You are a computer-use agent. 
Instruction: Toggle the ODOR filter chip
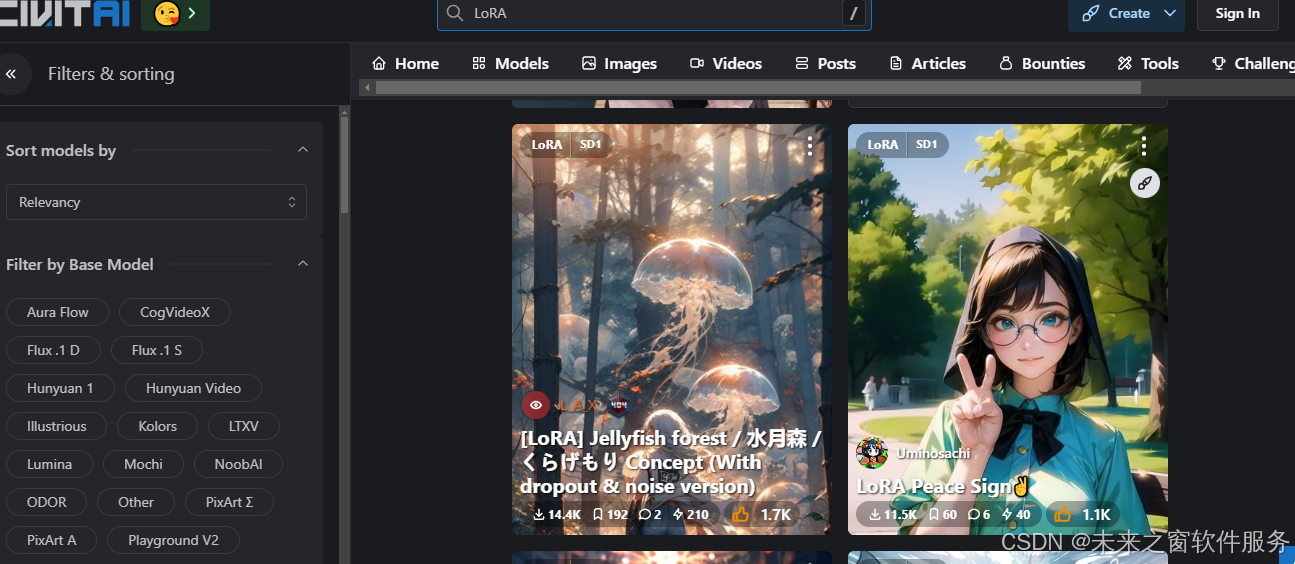coord(46,502)
